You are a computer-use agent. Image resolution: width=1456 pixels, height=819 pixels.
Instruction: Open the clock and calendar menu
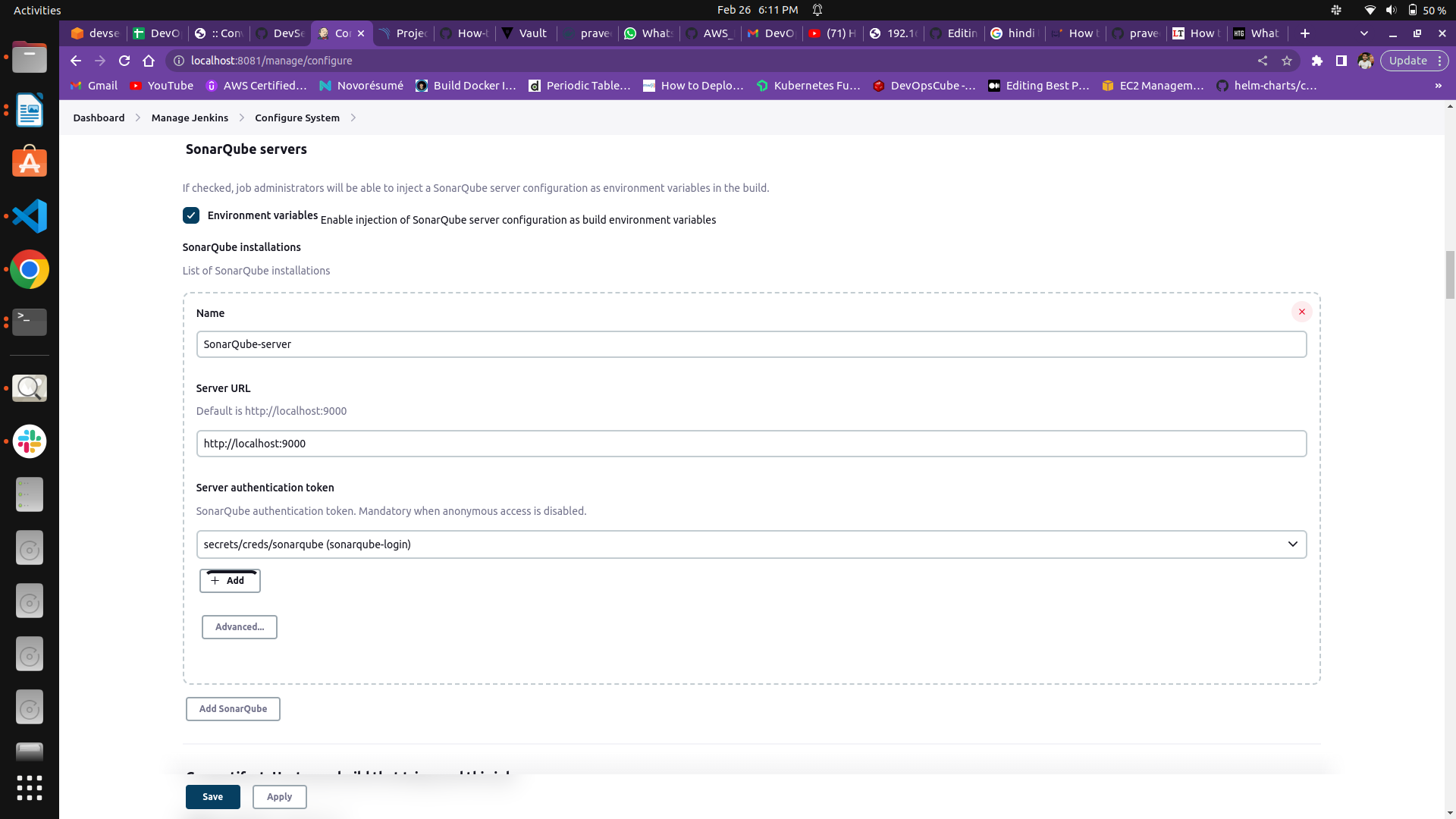(x=758, y=10)
